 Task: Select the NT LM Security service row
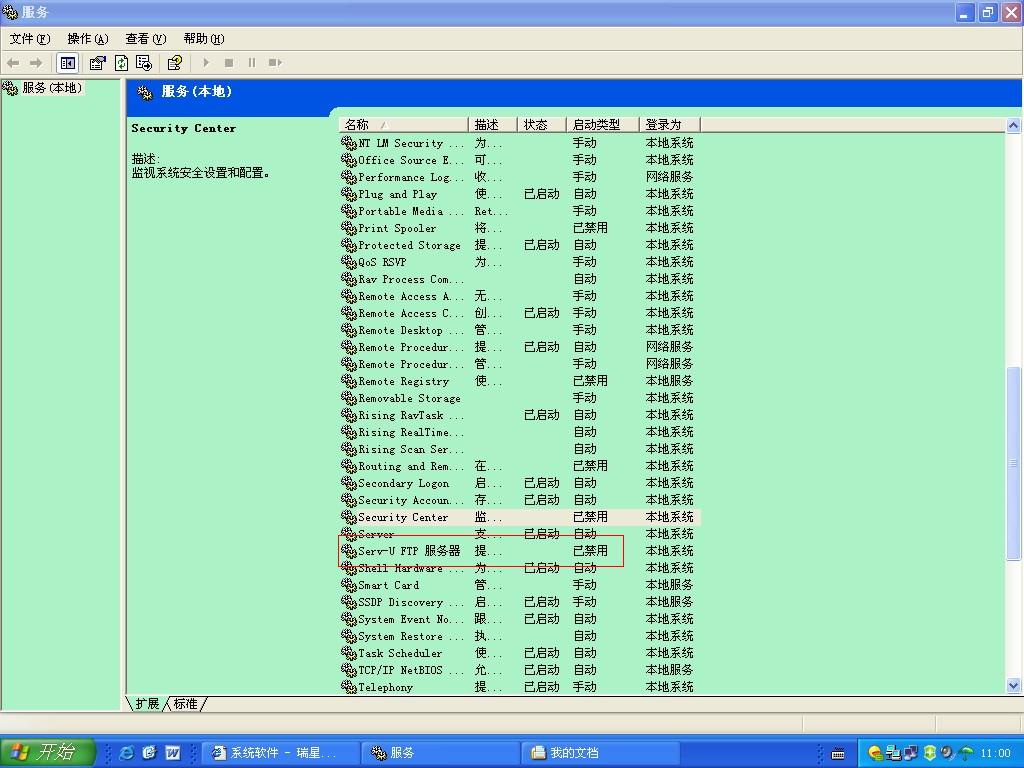pos(520,143)
